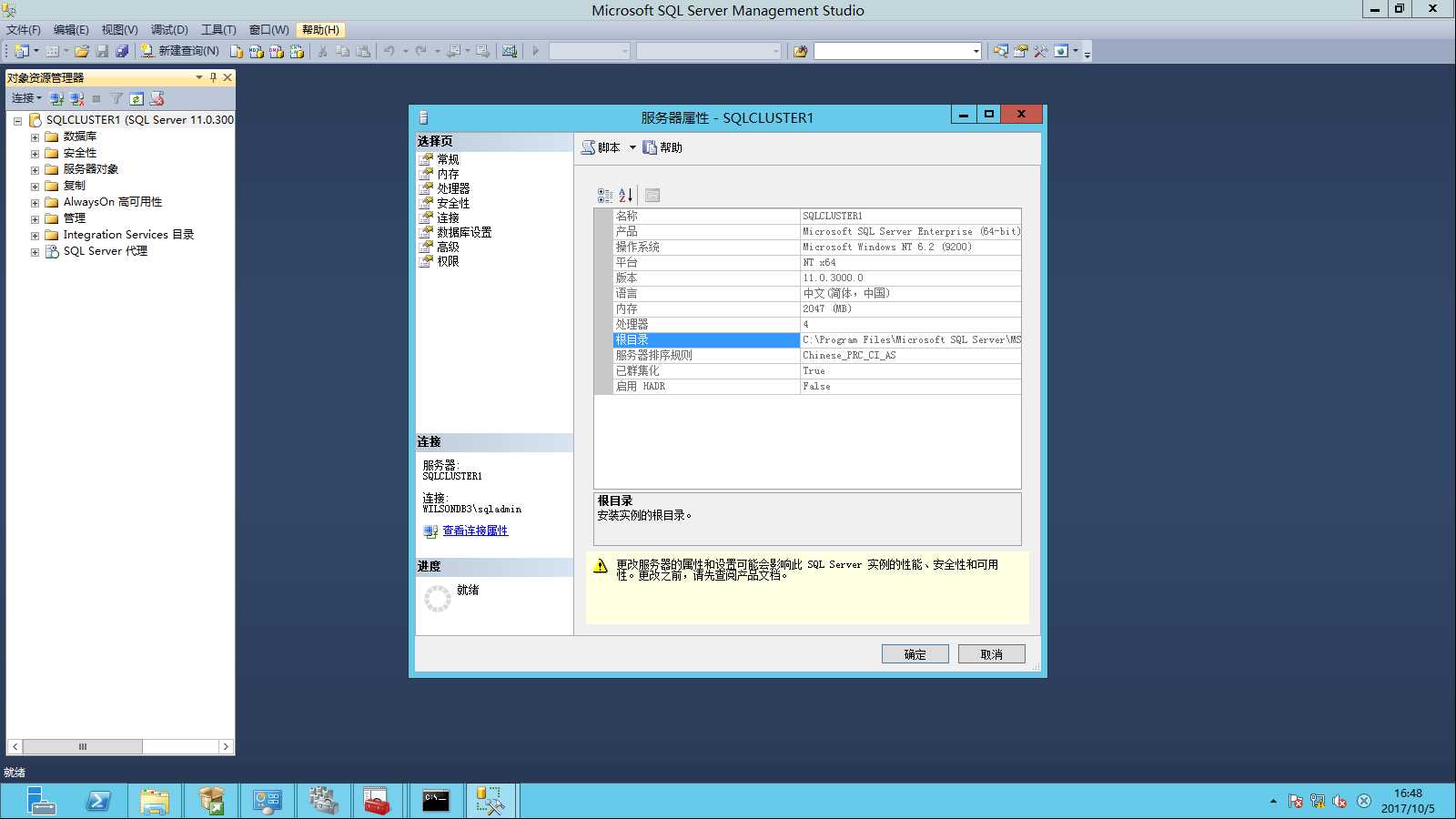Select the 服务器排序规则 property row
This screenshot has width=1456, height=819.
click(x=816, y=356)
